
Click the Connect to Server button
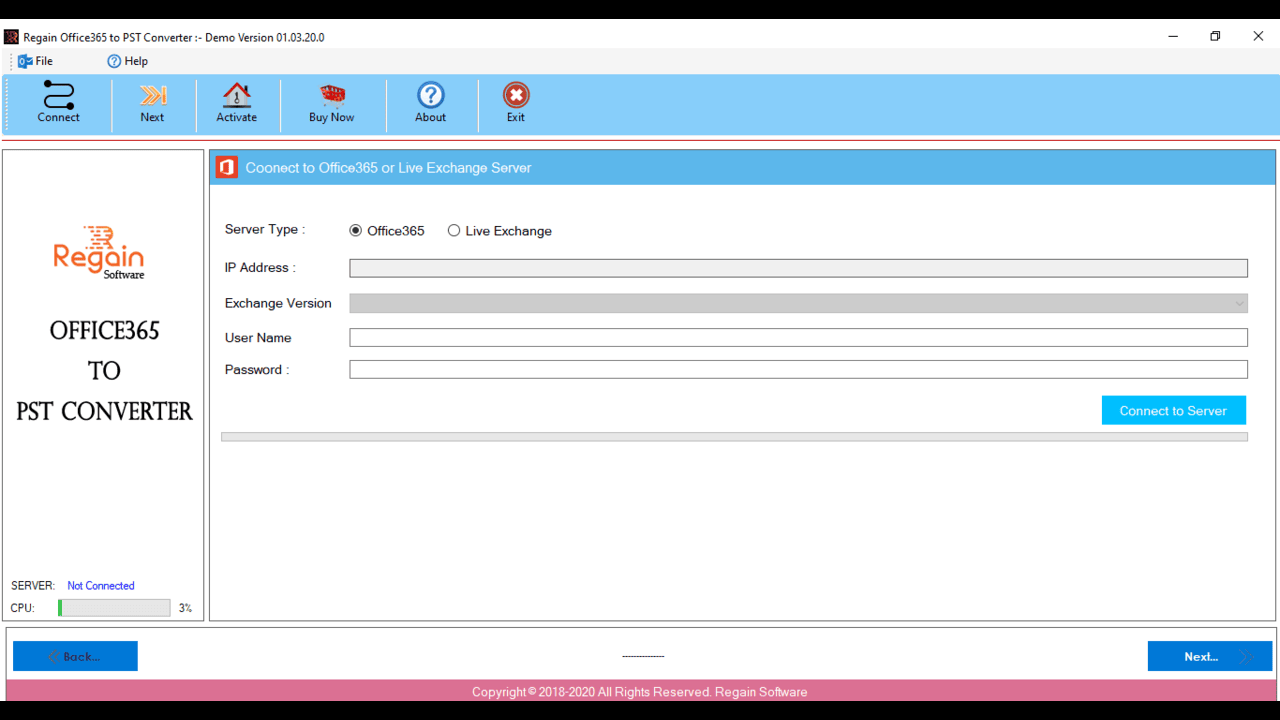(x=1173, y=410)
